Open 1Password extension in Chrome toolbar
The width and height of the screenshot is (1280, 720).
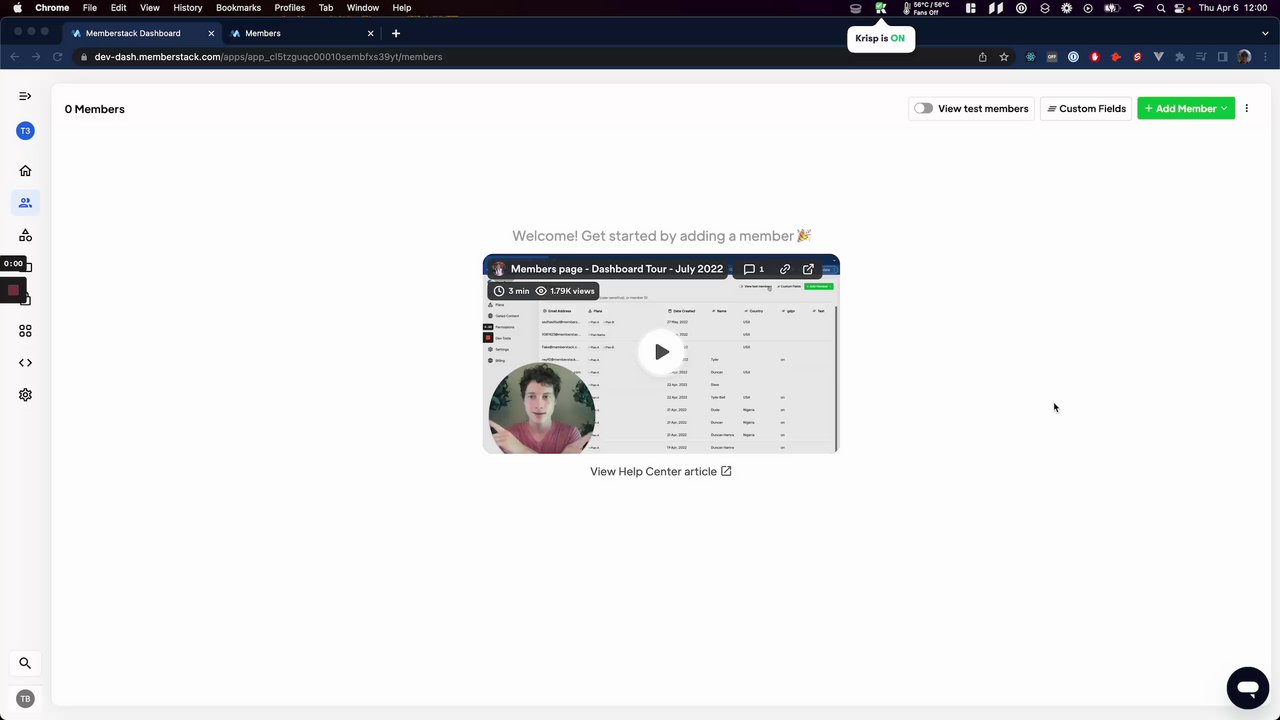1073,57
